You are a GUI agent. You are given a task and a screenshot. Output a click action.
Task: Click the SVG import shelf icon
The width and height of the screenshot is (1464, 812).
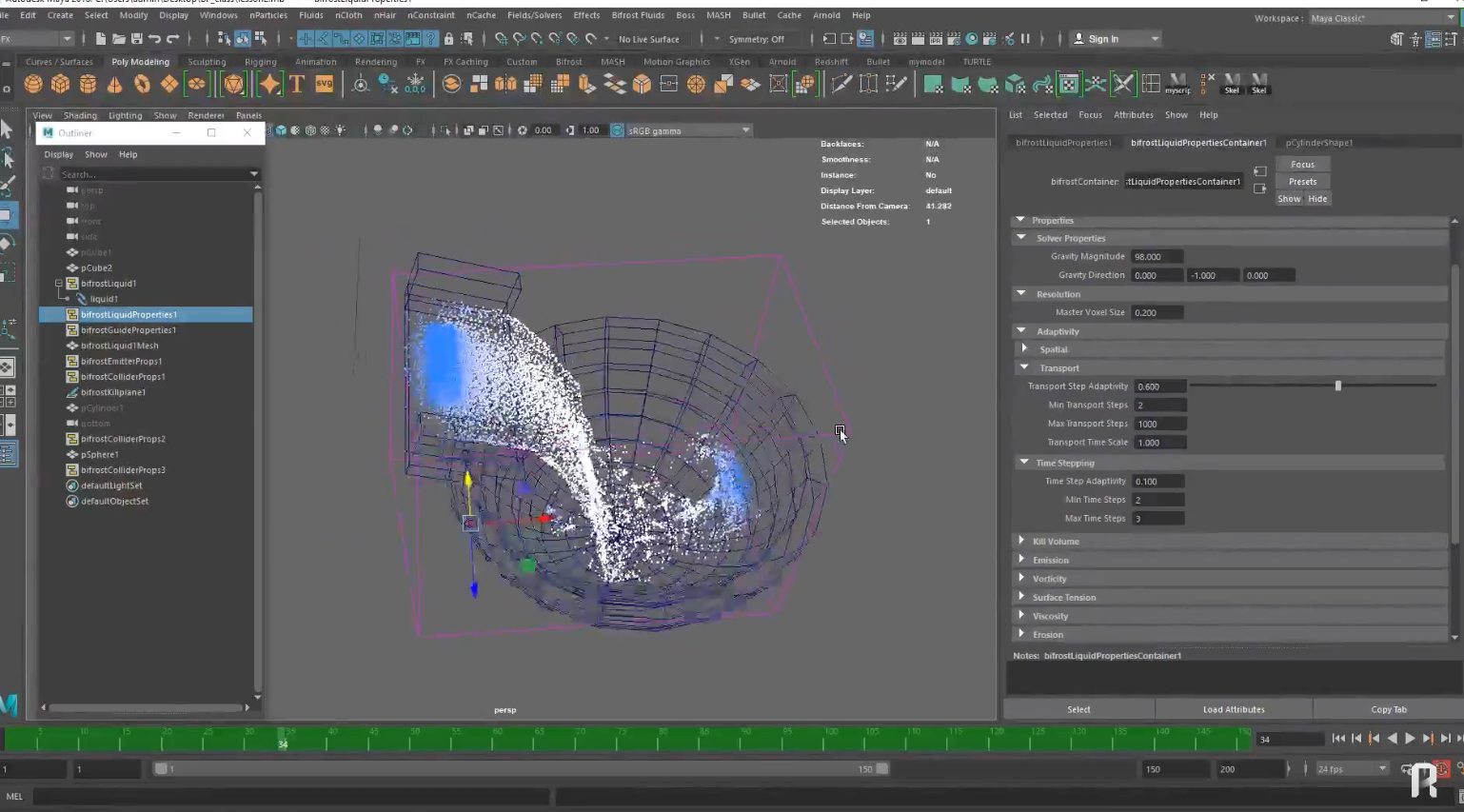tap(325, 85)
